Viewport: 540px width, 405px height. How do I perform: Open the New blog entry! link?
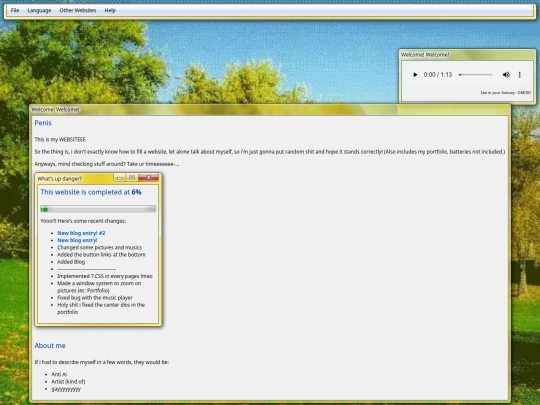pos(77,240)
